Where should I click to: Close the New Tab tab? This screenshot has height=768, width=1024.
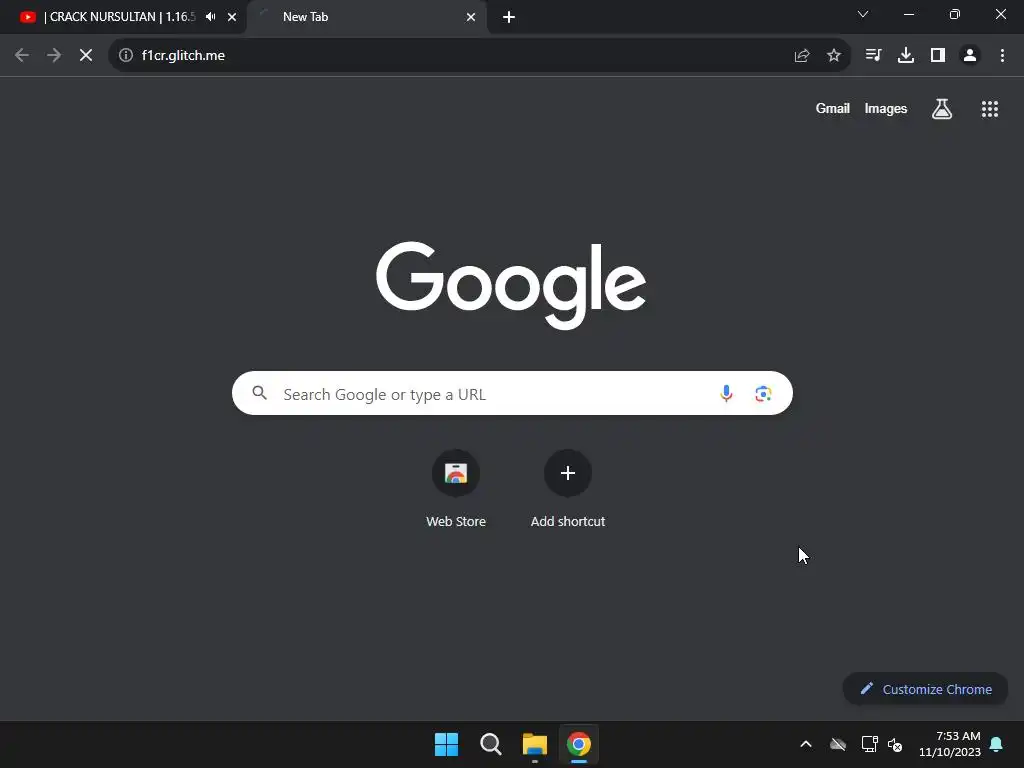click(x=471, y=17)
